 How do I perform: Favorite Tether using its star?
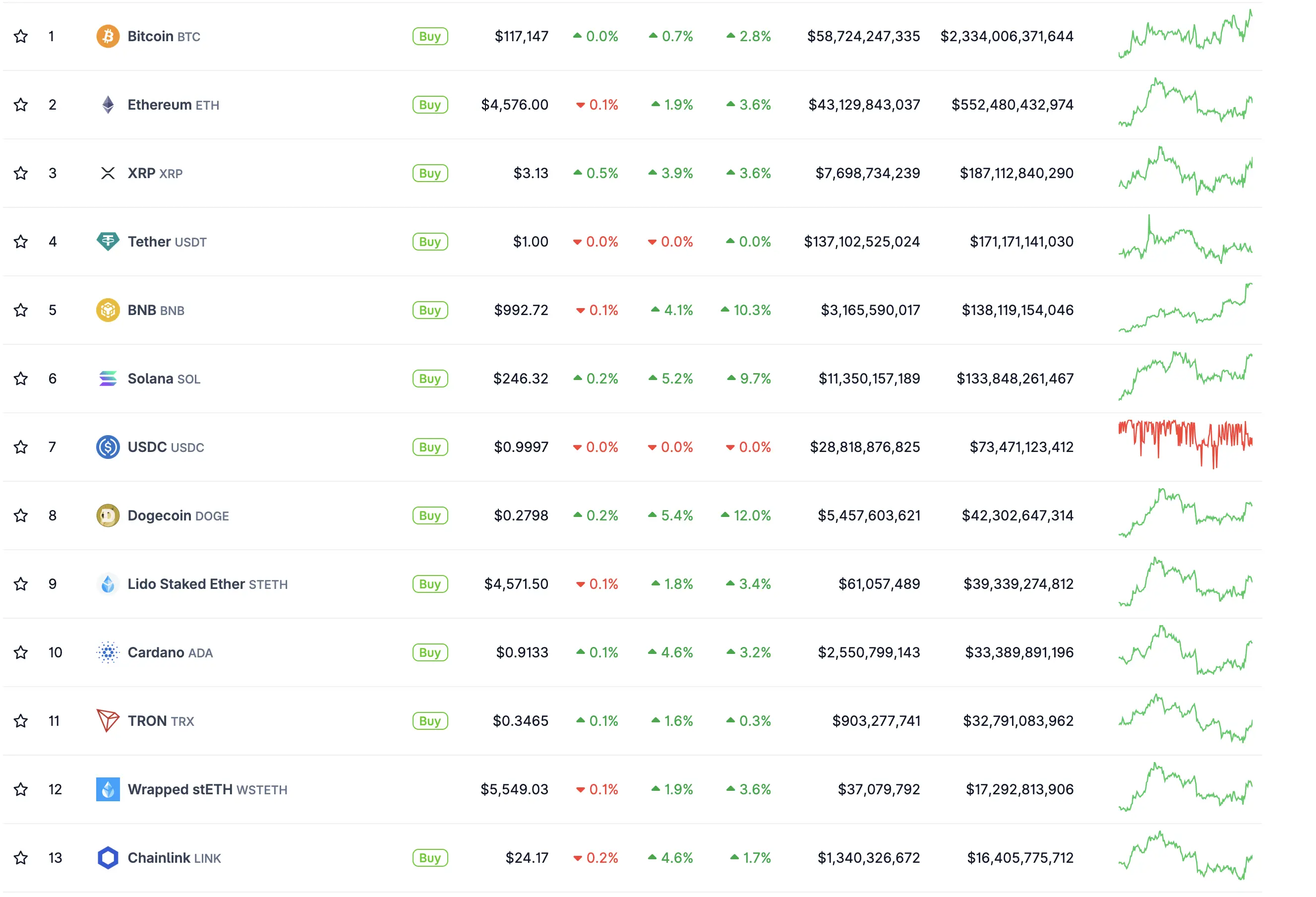click(21, 242)
